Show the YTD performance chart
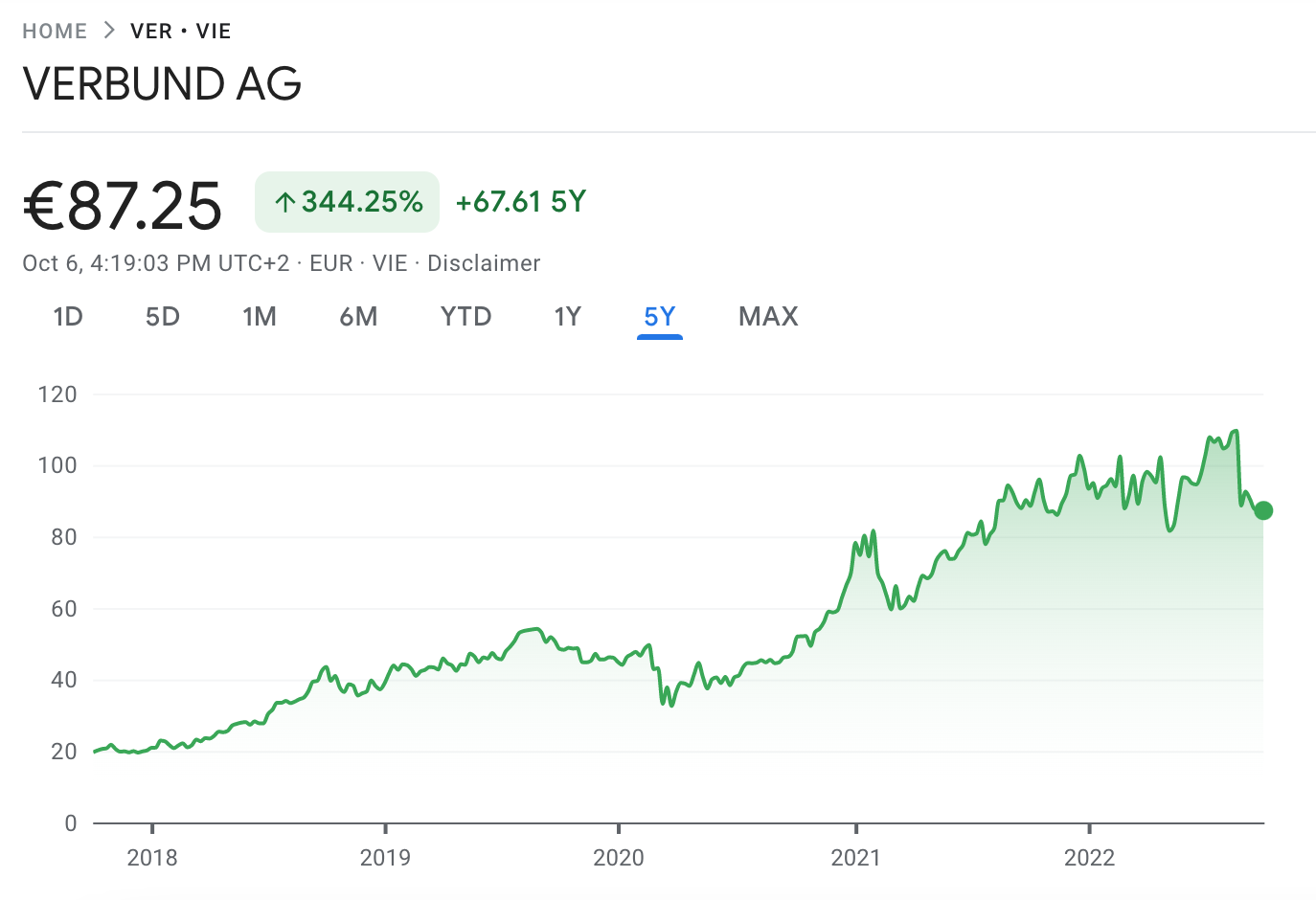 [x=465, y=316]
